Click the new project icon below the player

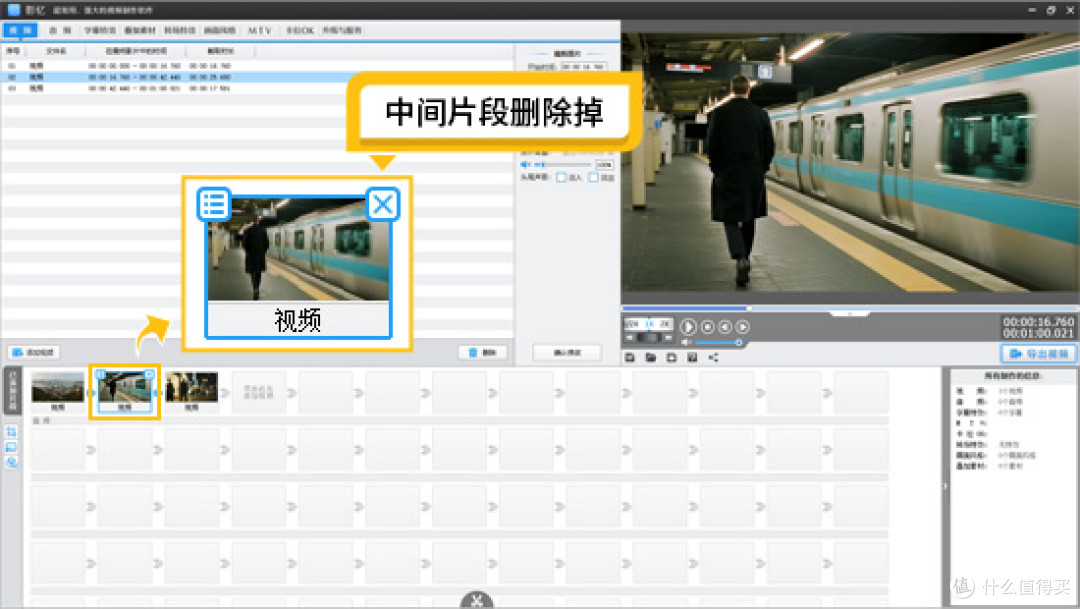tap(672, 358)
